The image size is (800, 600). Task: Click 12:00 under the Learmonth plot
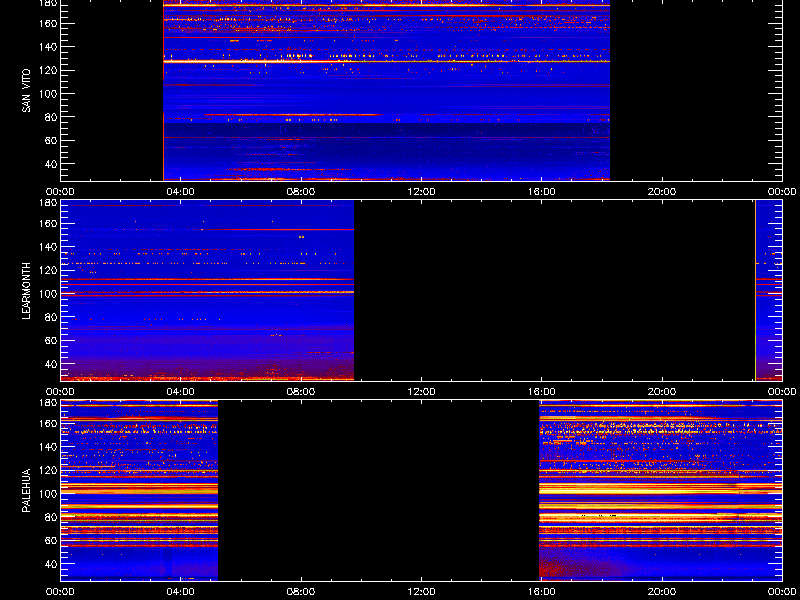tap(421, 392)
